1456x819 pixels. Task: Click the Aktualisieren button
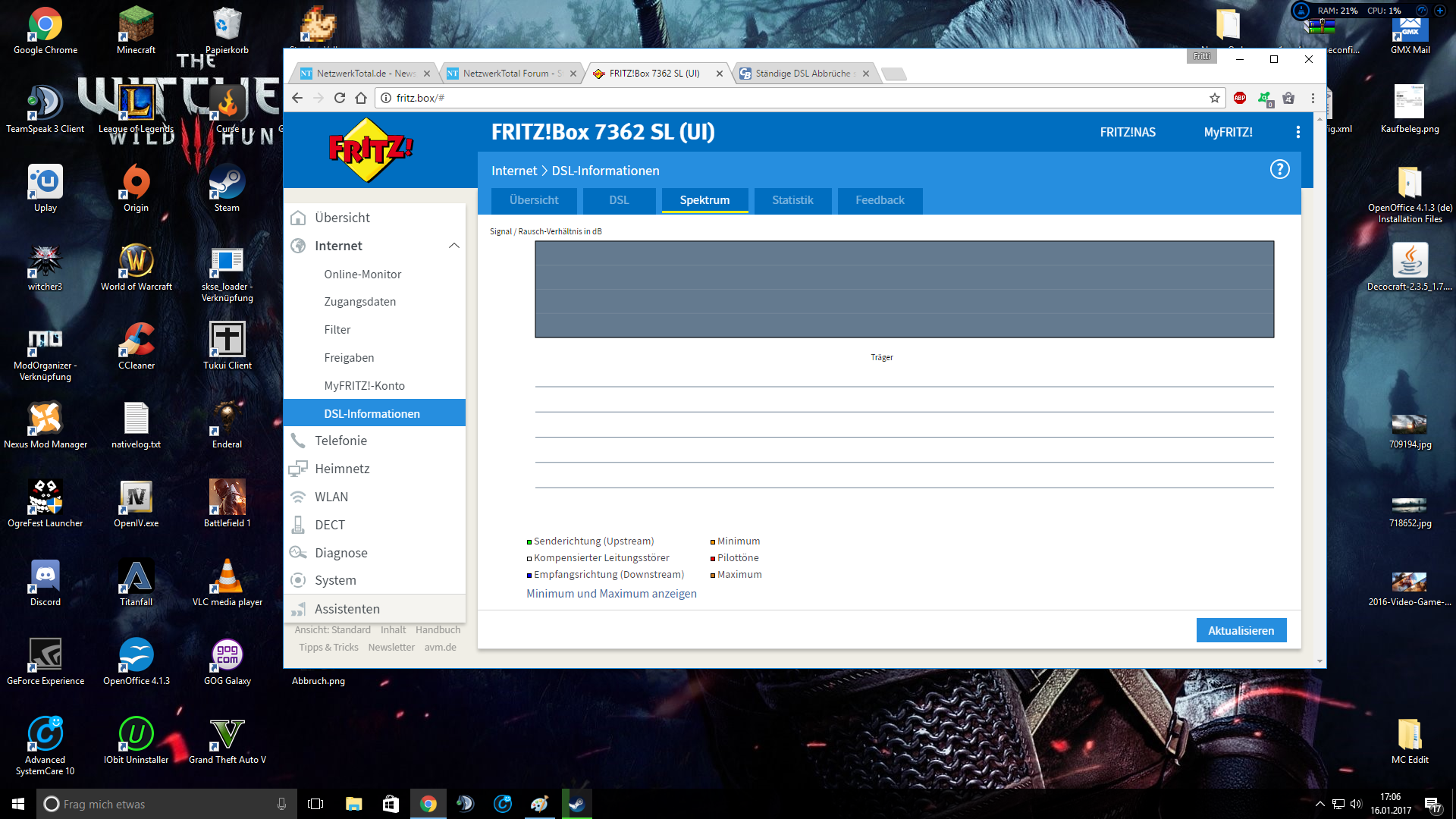point(1241,630)
